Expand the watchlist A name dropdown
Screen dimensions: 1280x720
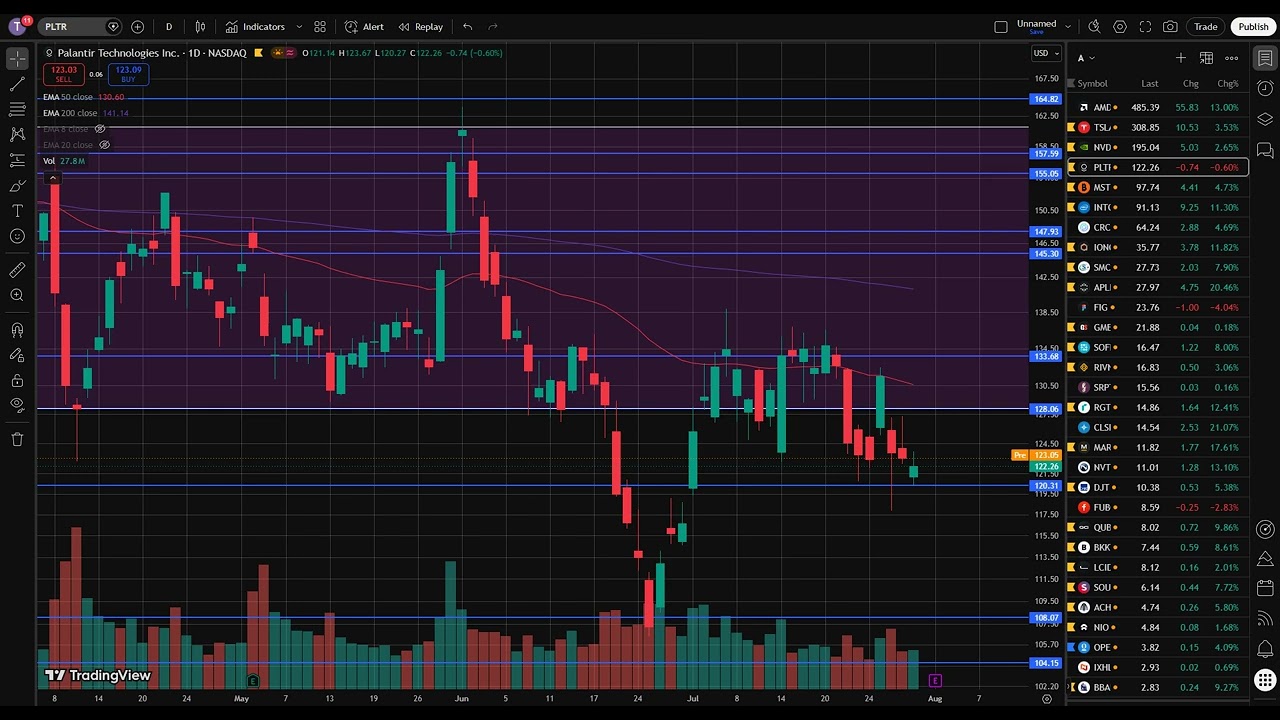point(1086,58)
